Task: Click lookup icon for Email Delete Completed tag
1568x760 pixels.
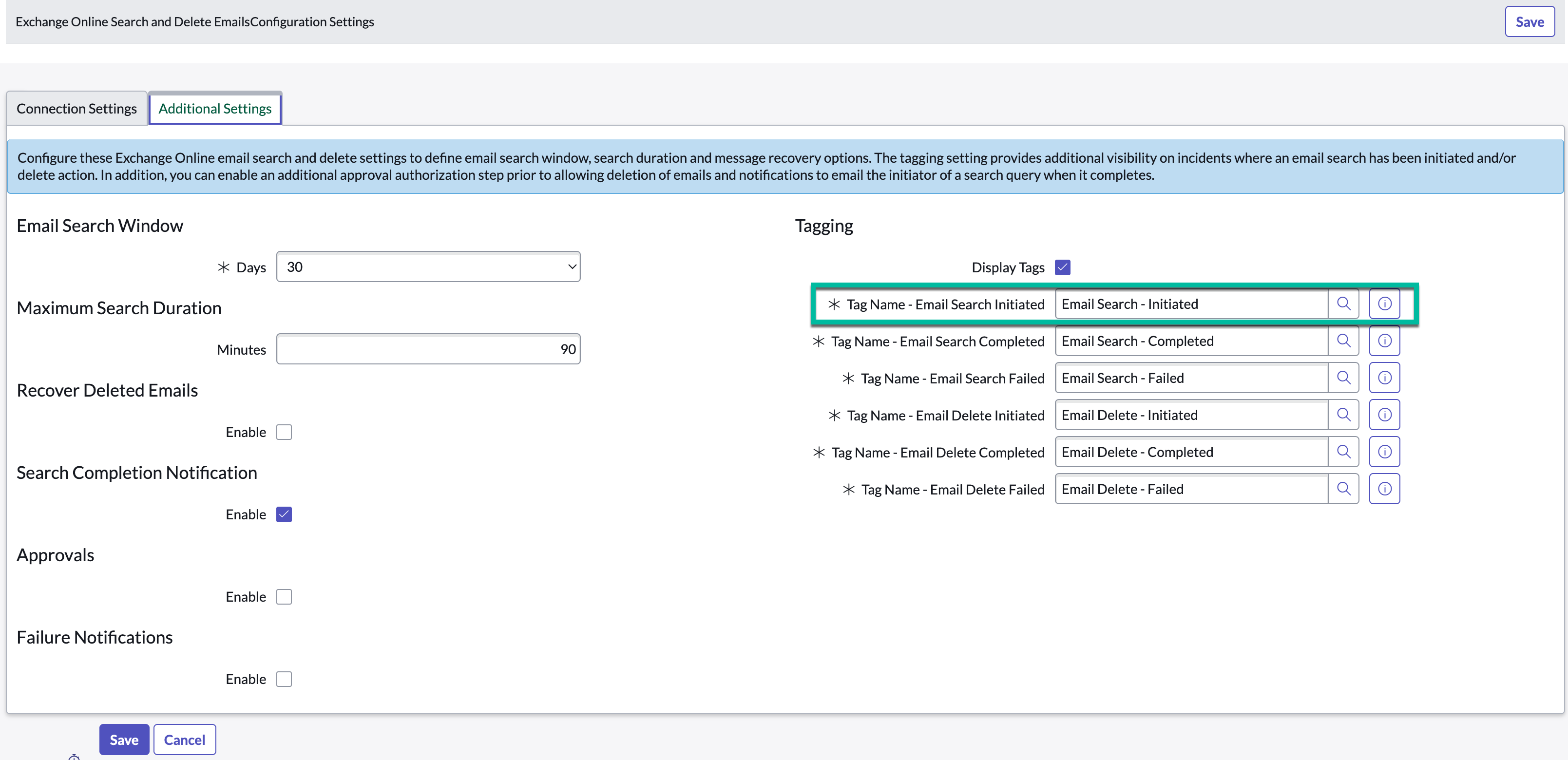Action: point(1343,452)
